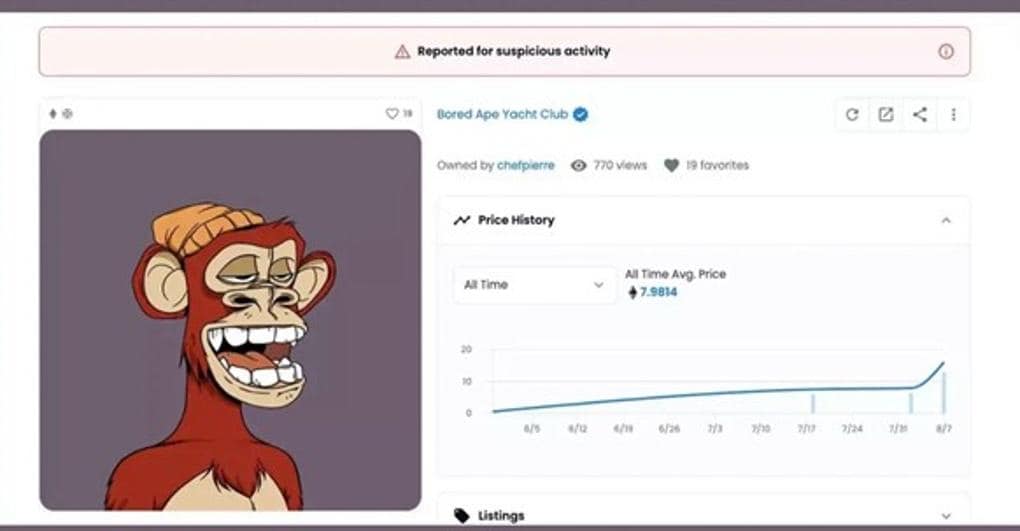Open the chefpierre owner profile link
Image resolution: width=1020 pixels, height=531 pixels.
(526, 165)
